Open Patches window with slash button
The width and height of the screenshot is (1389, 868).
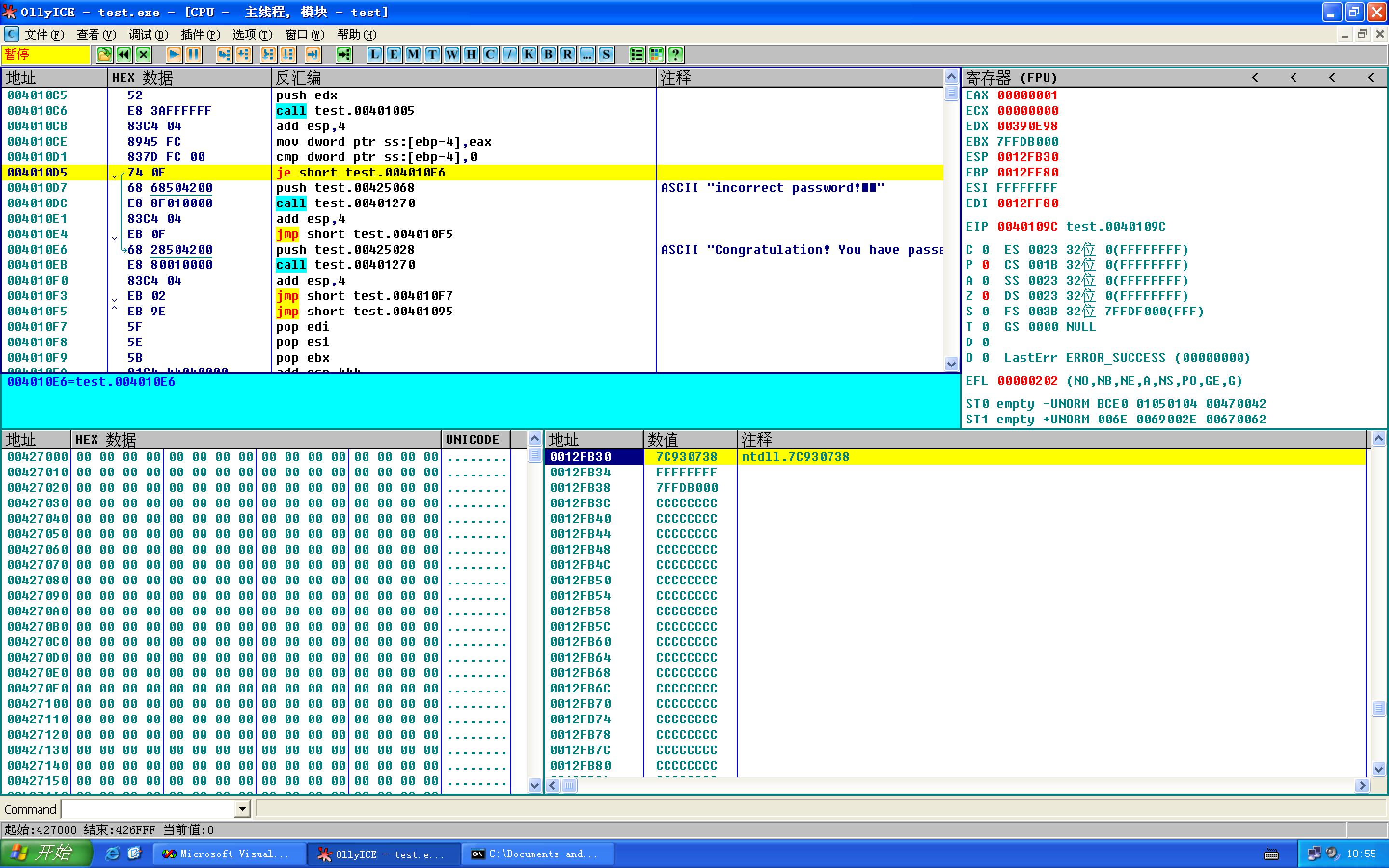click(510, 54)
